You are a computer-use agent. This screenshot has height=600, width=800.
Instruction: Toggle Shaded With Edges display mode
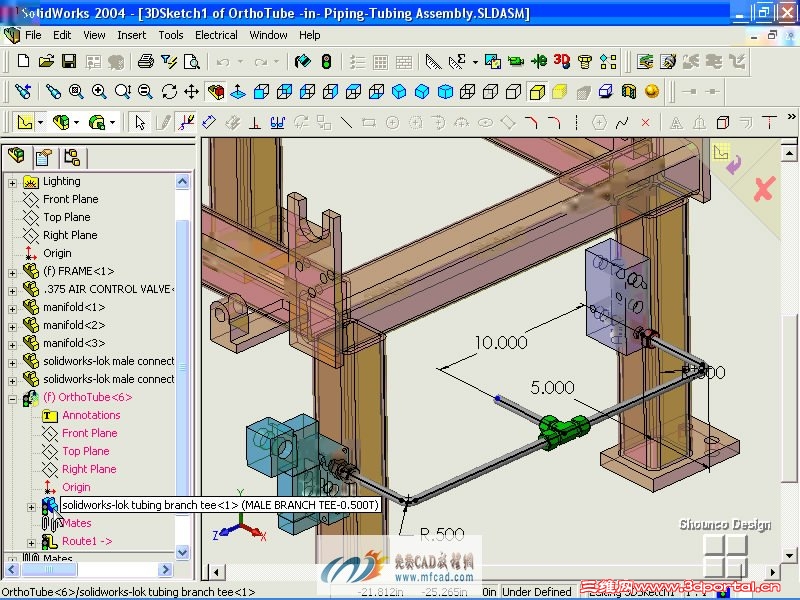[x=537, y=92]
